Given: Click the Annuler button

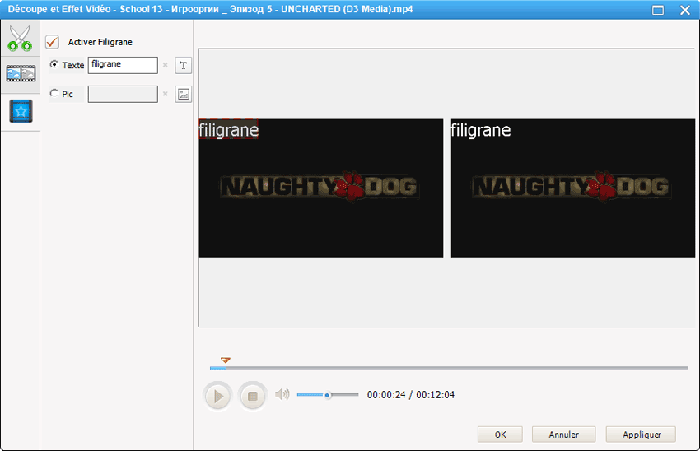Looking at the screenshot, I should click(x=563, y=434).
